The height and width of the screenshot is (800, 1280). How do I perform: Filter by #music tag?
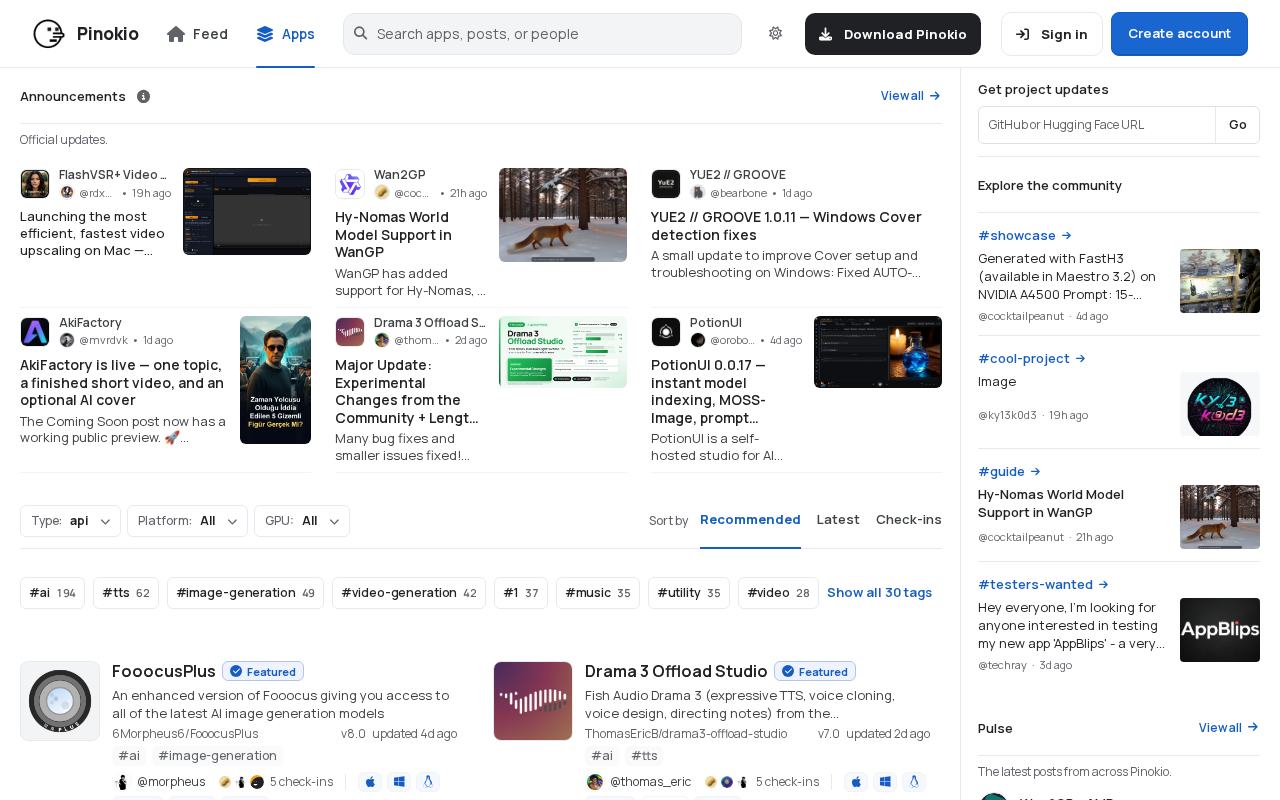pos(598,593)
